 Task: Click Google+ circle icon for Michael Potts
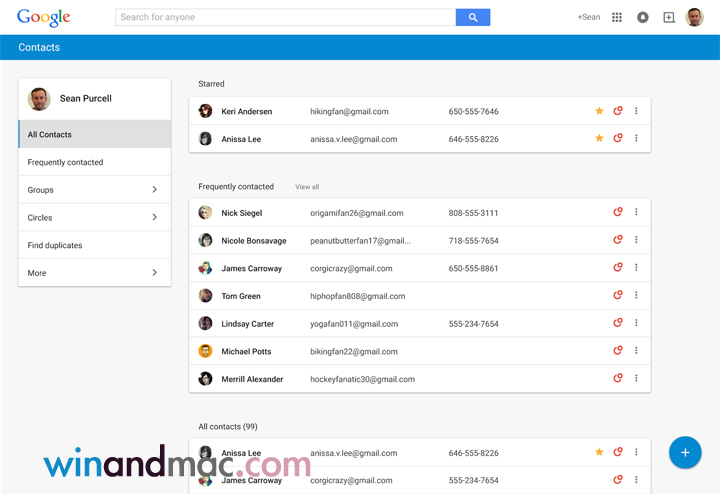pos(618,351)
